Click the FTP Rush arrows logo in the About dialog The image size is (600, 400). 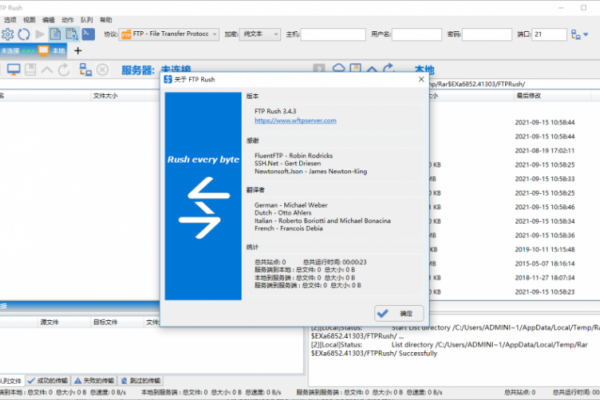coord(202,199)
